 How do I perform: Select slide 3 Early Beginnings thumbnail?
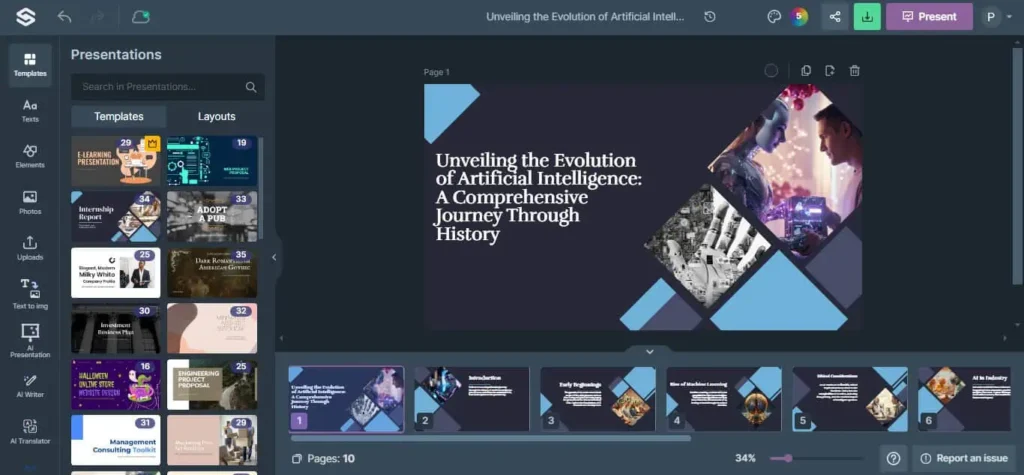pyautogui.click(x=598, y=398)
